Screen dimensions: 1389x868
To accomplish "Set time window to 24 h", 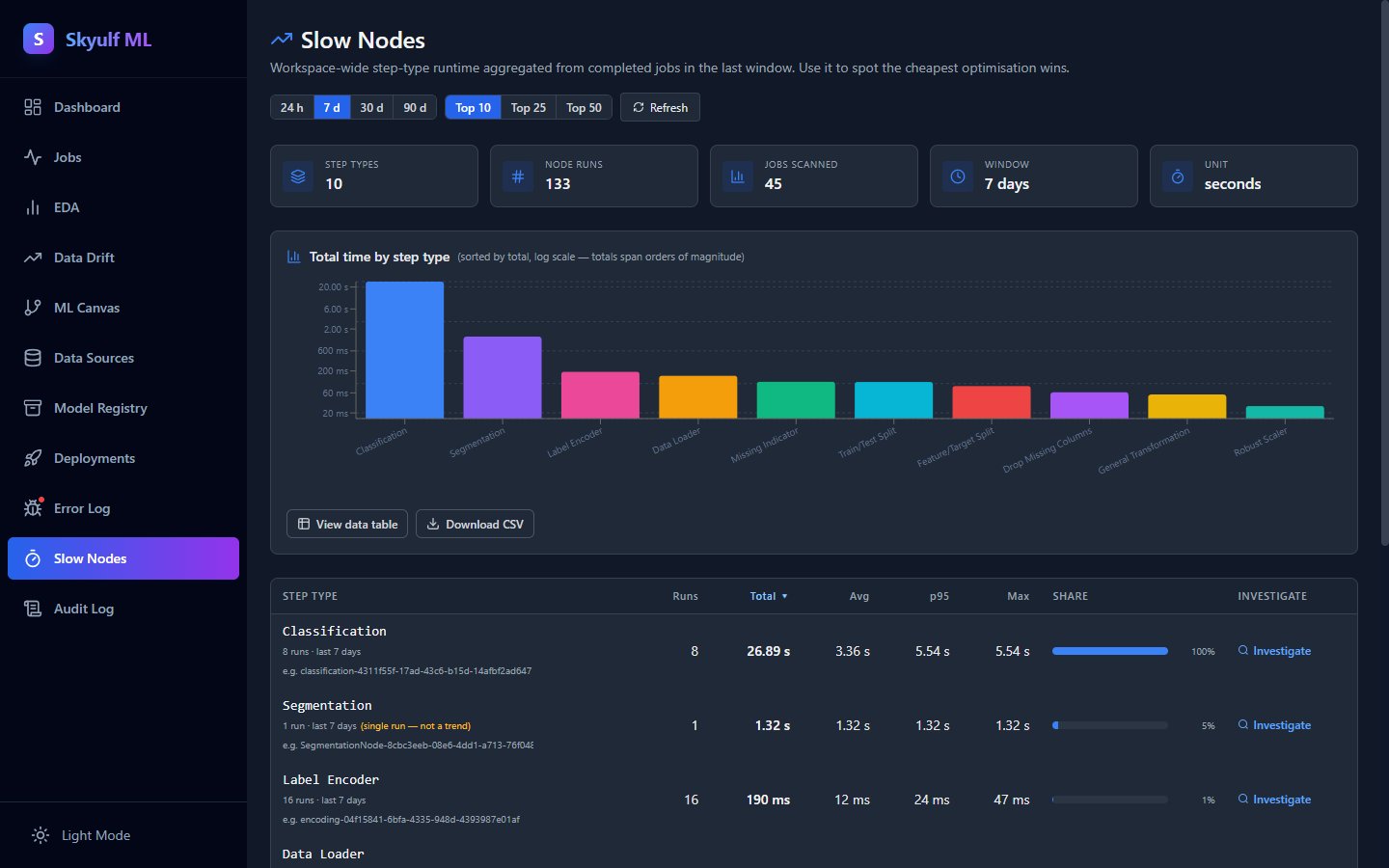I will coord(292,107).
